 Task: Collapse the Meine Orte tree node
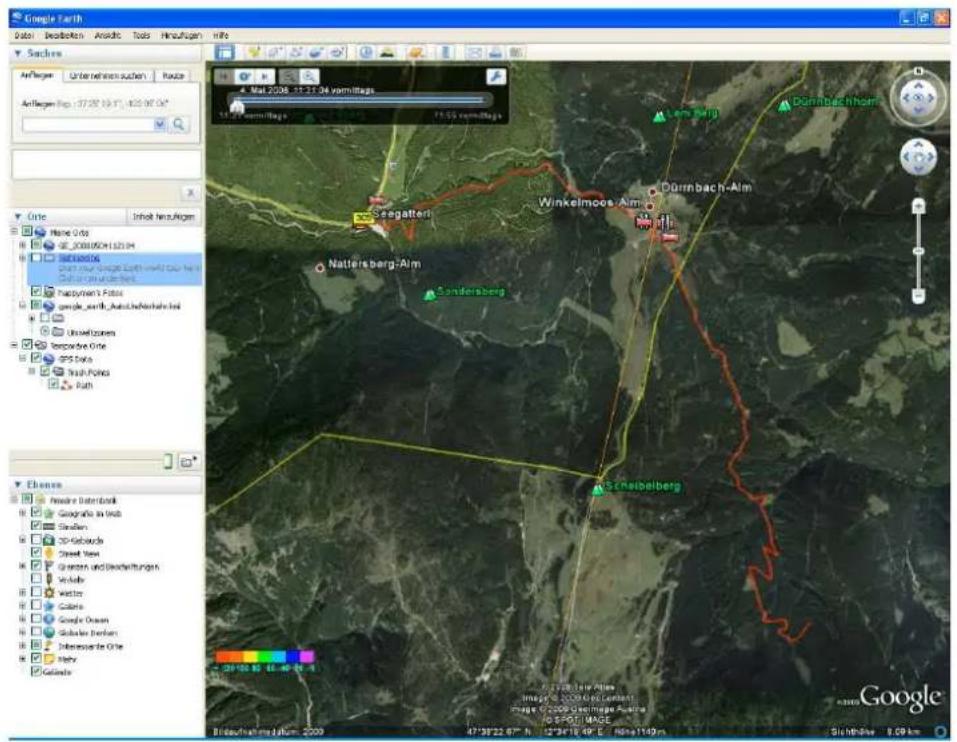pyautogui.click(x=14, y=232)
